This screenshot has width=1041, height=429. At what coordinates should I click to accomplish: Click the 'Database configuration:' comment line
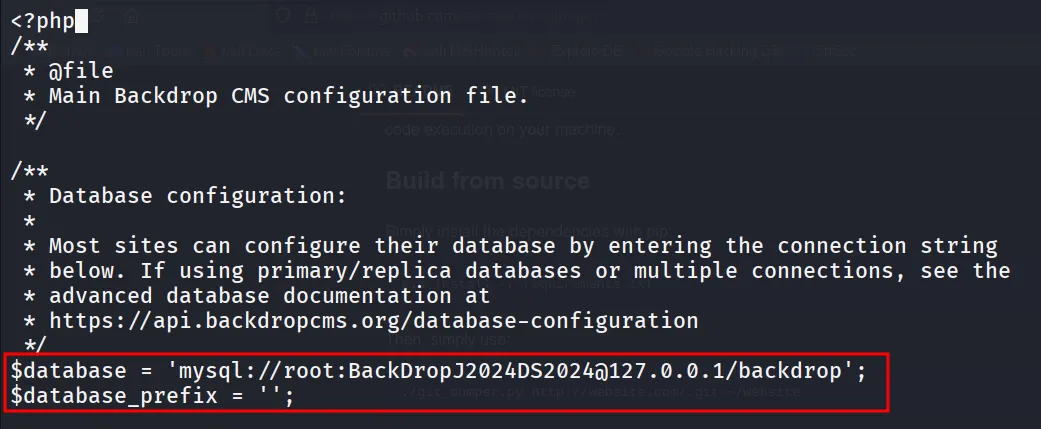(198, 196)
